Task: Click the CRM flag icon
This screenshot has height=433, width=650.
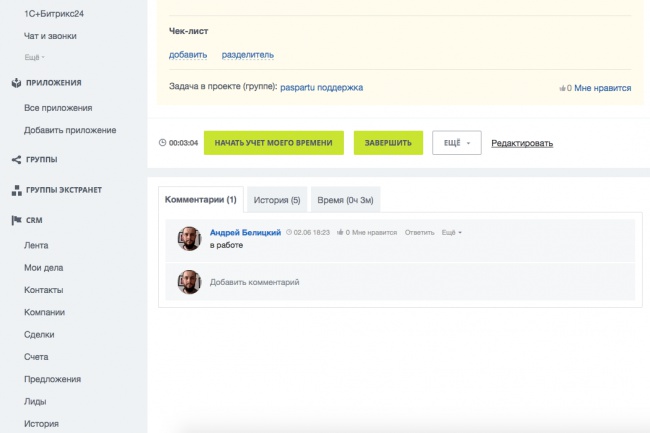Action: 16,220
